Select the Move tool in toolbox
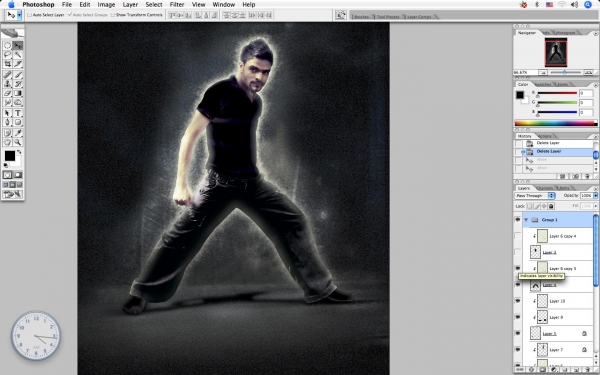The height and width of the screenshot is (375, 600). tap(18, 46)
